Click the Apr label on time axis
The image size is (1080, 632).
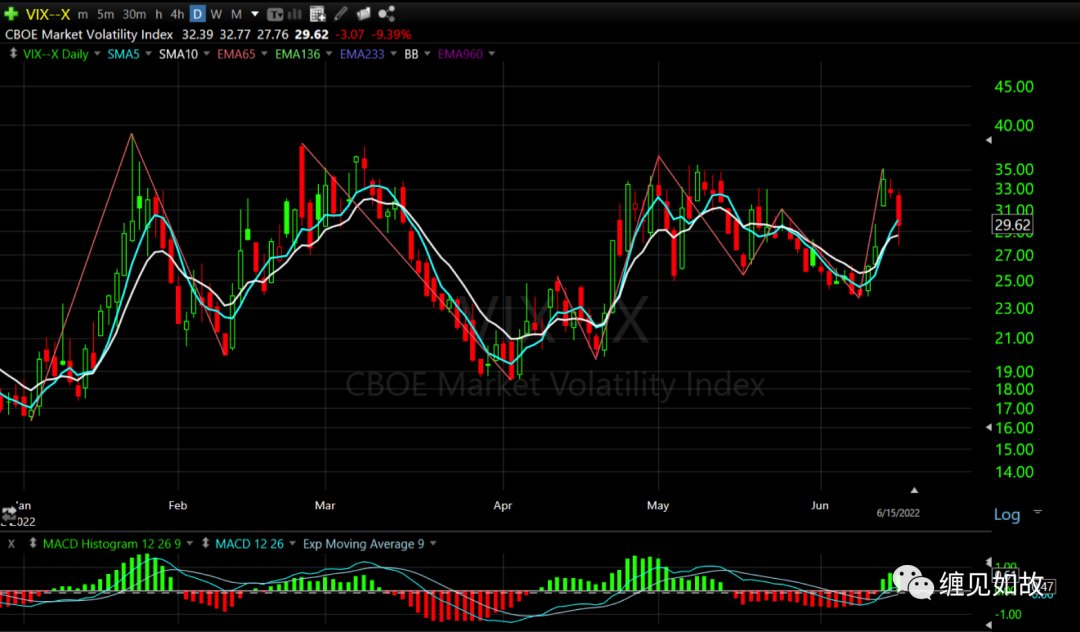pyautogui.click(x=503, y=505)
